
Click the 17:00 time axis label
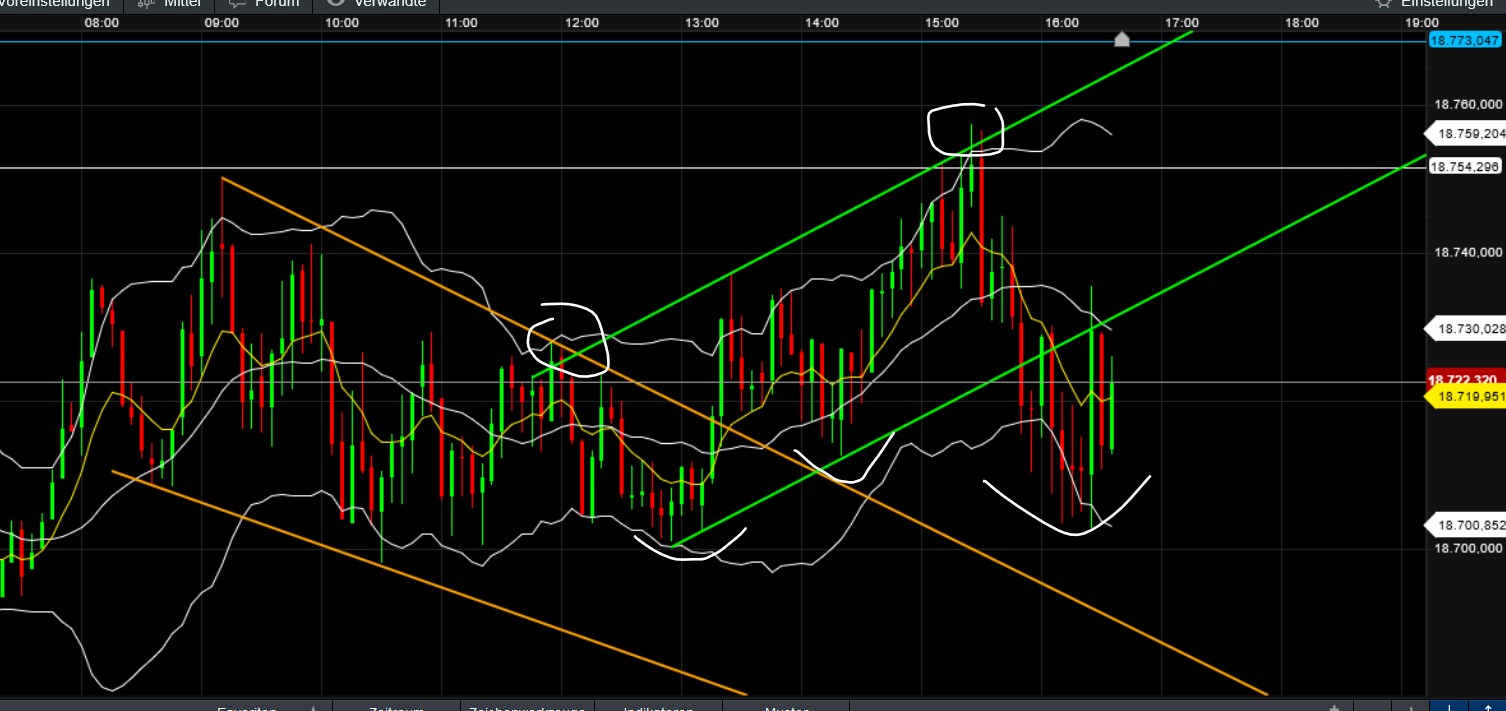click(x=1182, y=21)
